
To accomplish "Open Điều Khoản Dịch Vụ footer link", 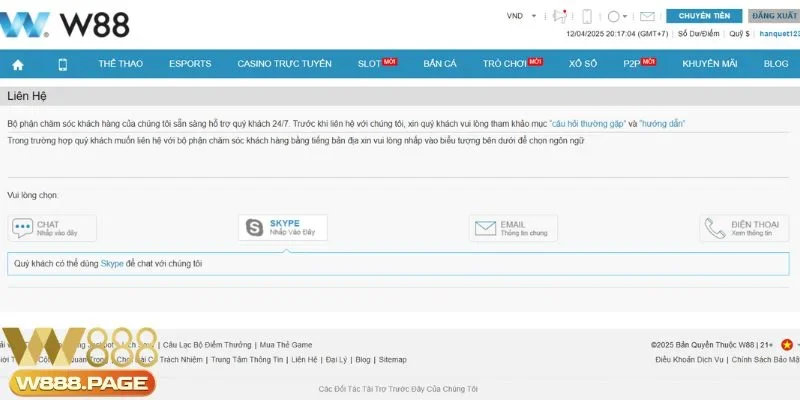I will point(689,360).
